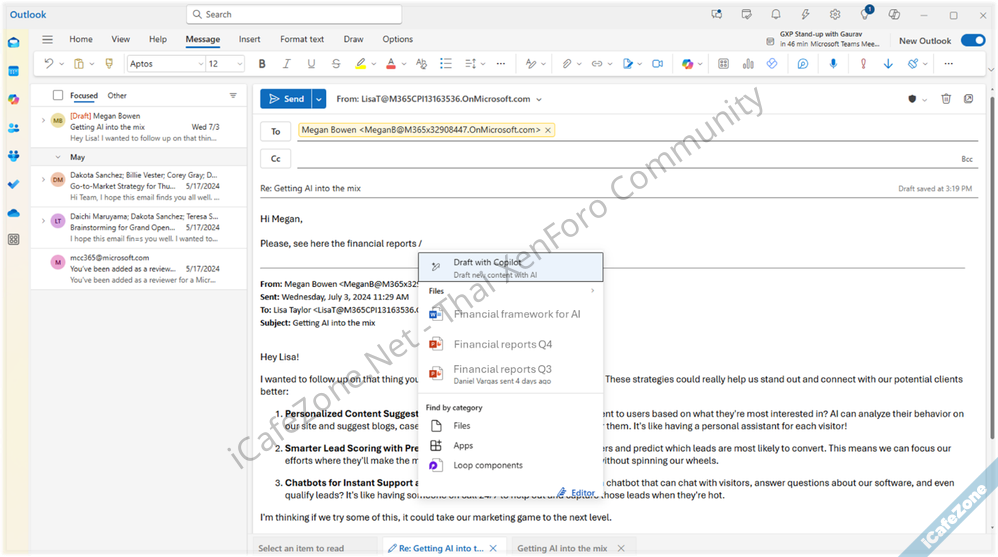Click the Dictate microphone icon
This screenshot has width=998, height=557.
pyautogui.click(x=833, y=64)
